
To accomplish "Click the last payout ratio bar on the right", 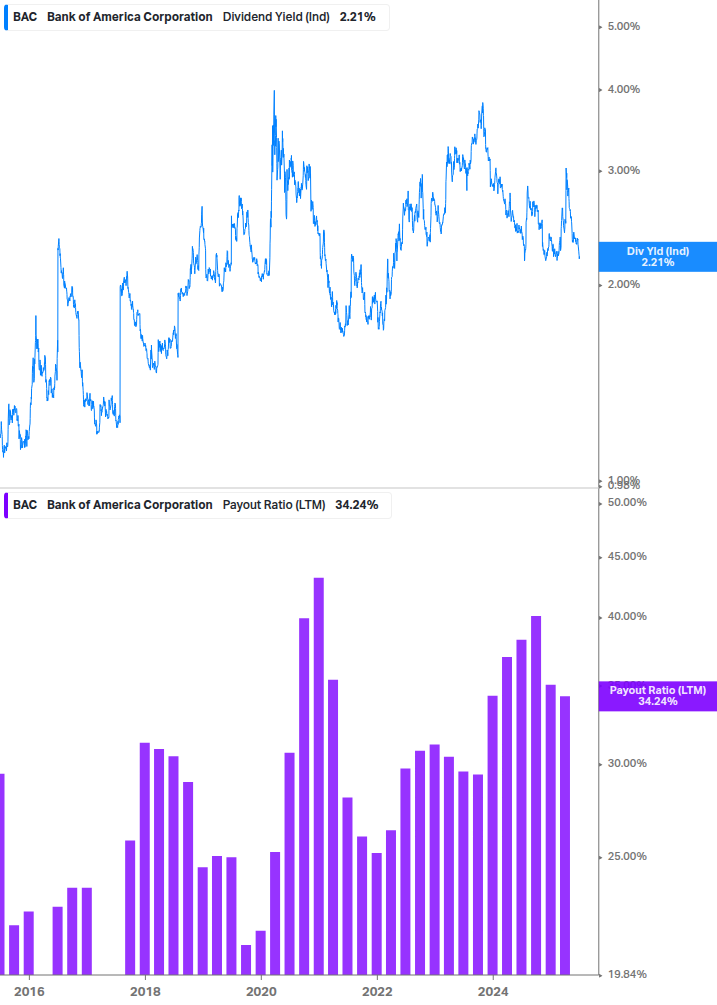I will (565, 836).
